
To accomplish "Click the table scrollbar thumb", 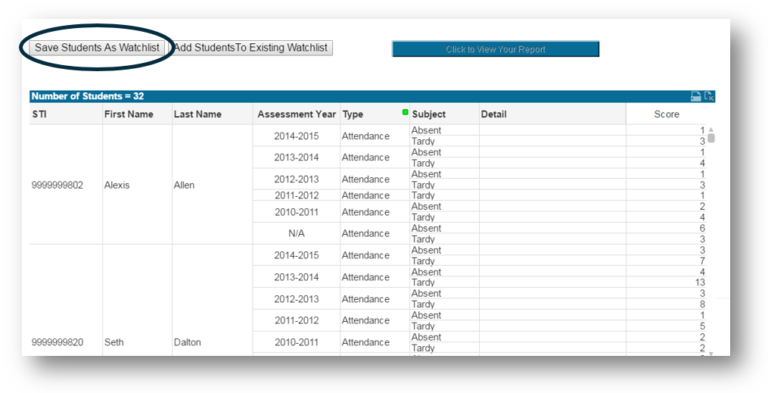I will (711, 138).
